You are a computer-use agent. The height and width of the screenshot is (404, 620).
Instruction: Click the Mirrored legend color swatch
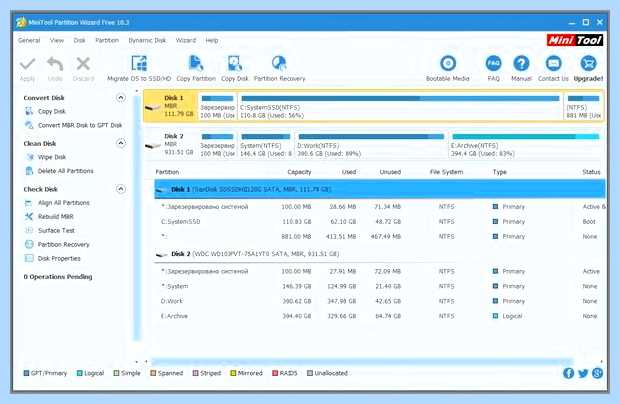click(233, 373)
